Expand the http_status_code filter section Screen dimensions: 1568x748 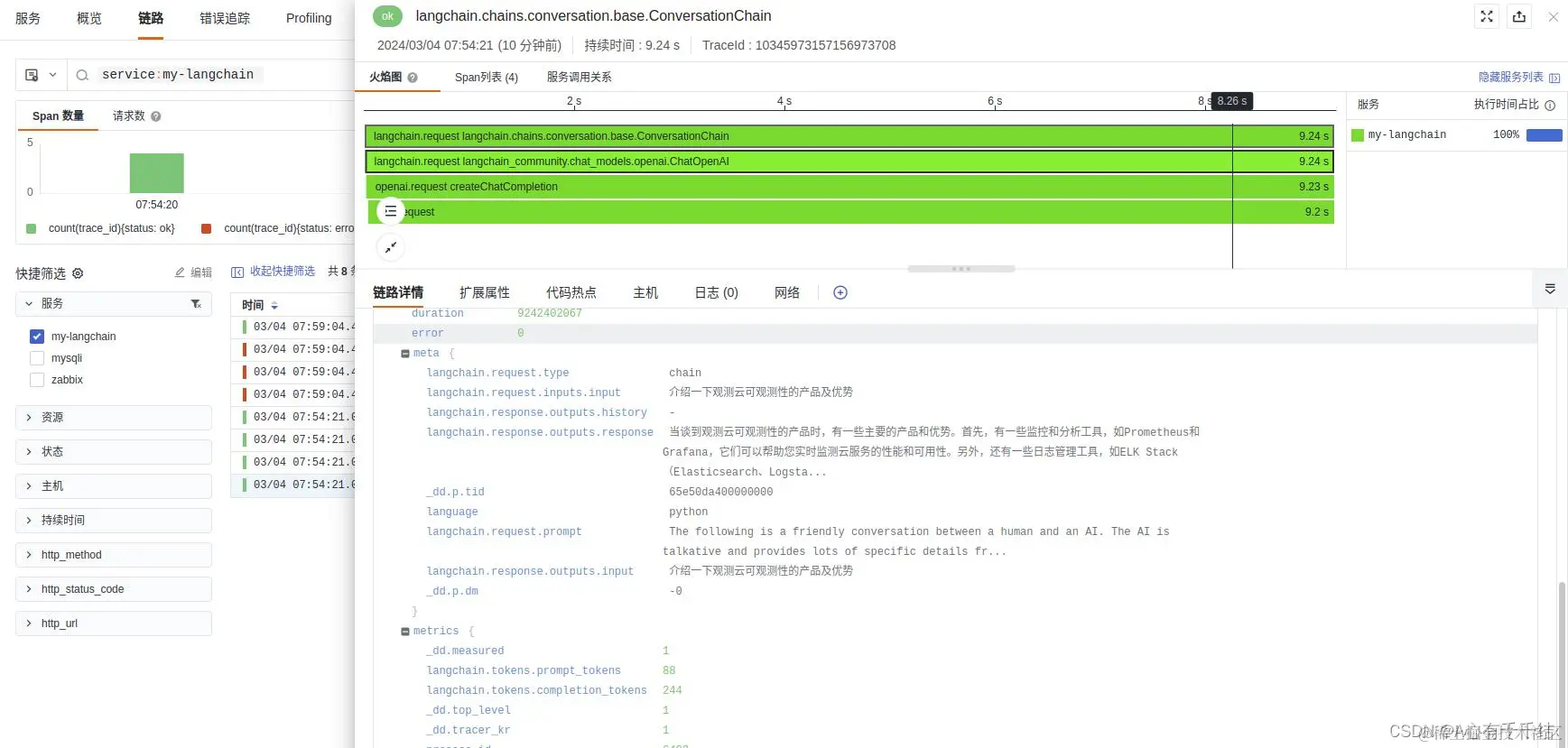114,589
